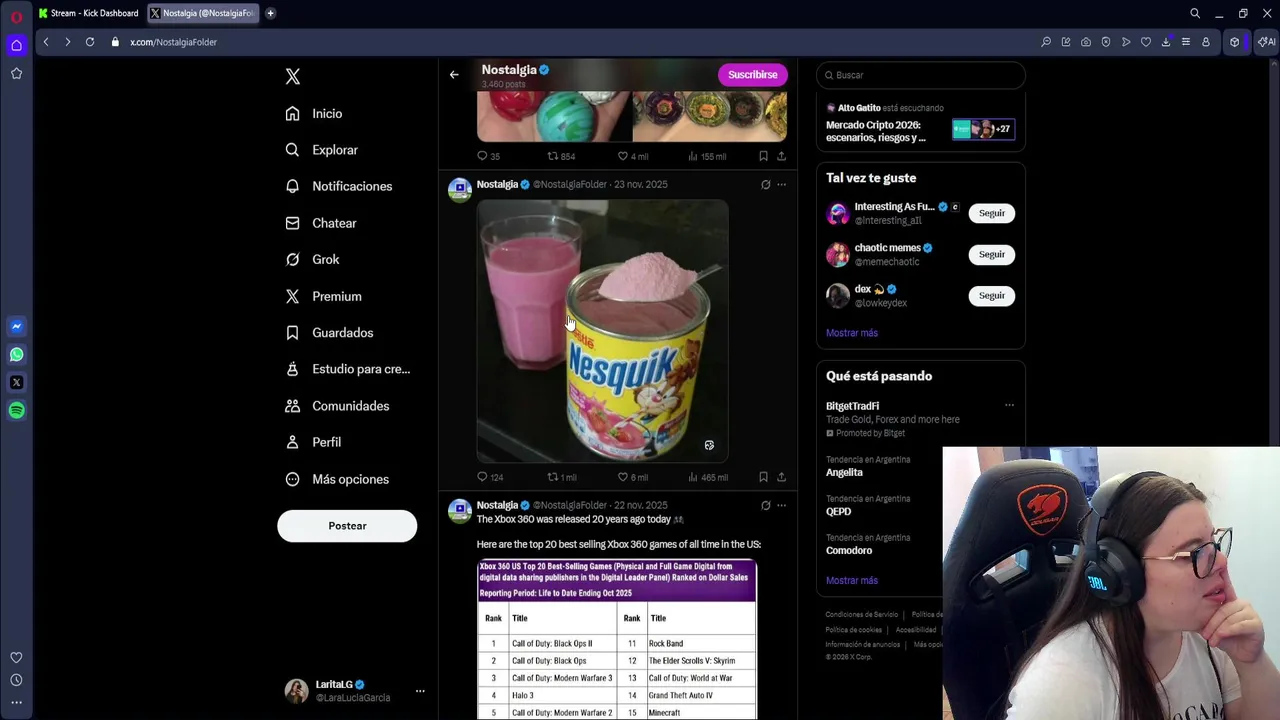Open Mercado Cripto 2026 live space

[920, 125]
